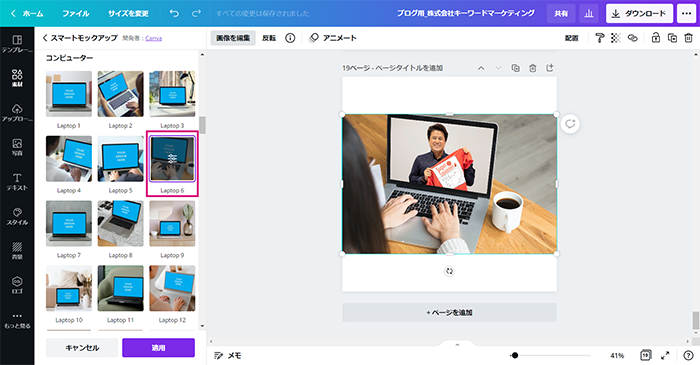Expand the pages tray chevron at bottom
The height and width of the screenshot is (365, 700).
pyautogui.click(x=457, y=344)
